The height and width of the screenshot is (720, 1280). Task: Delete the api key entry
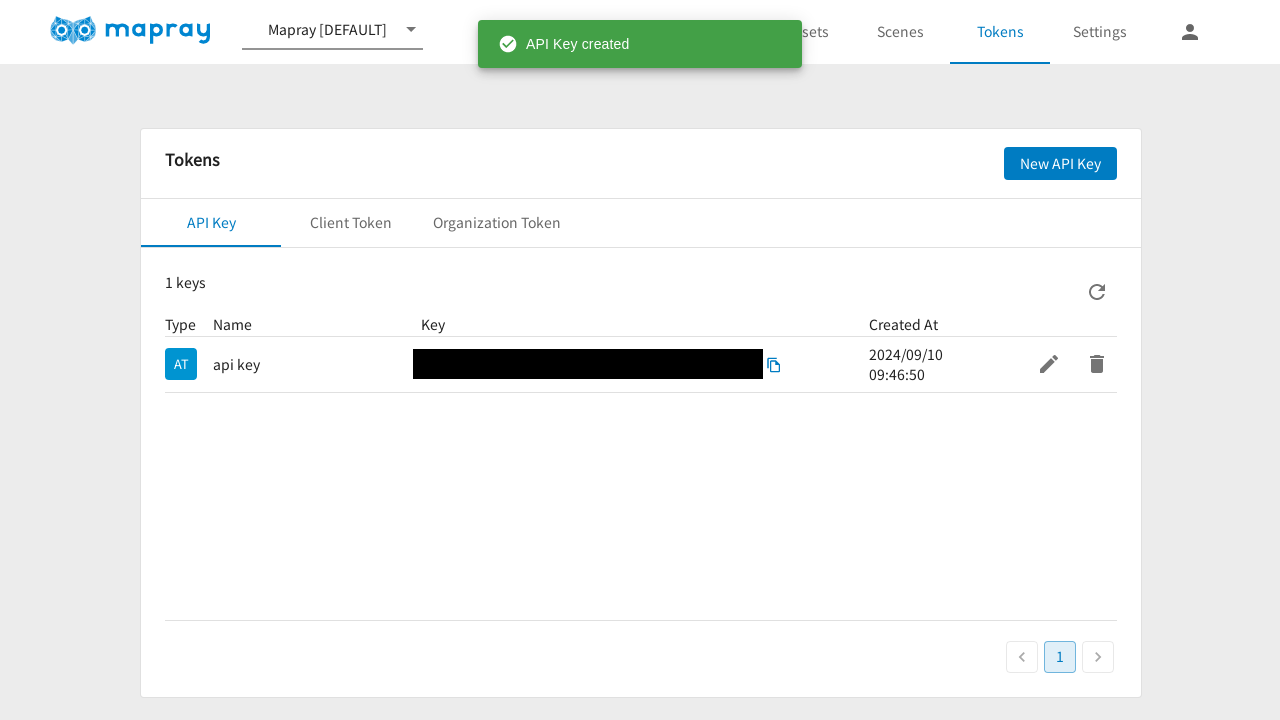(x=1096, y=364)
